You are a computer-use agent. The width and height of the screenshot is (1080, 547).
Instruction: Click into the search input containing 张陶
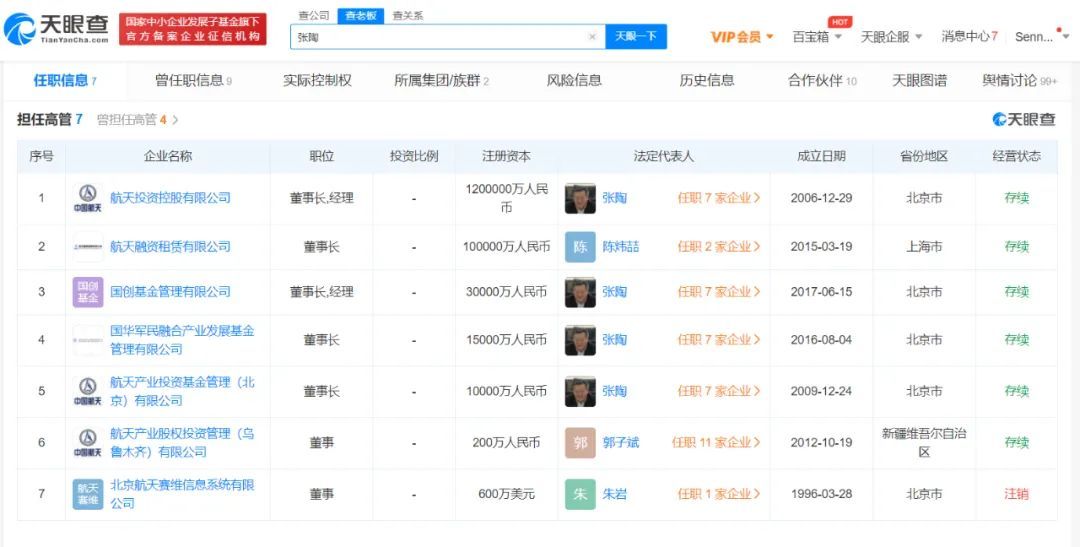coord(440,37)
